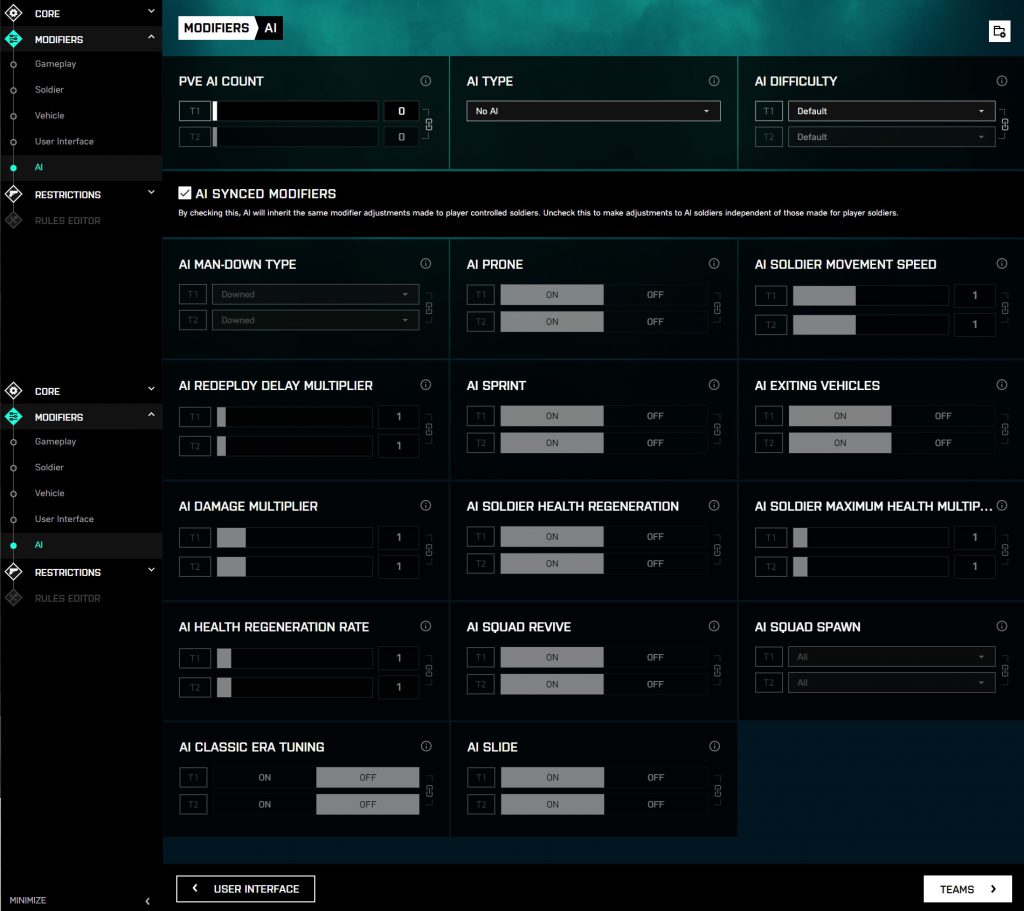
Task: Click the AI Slide info icon
Action: point(714,747)
